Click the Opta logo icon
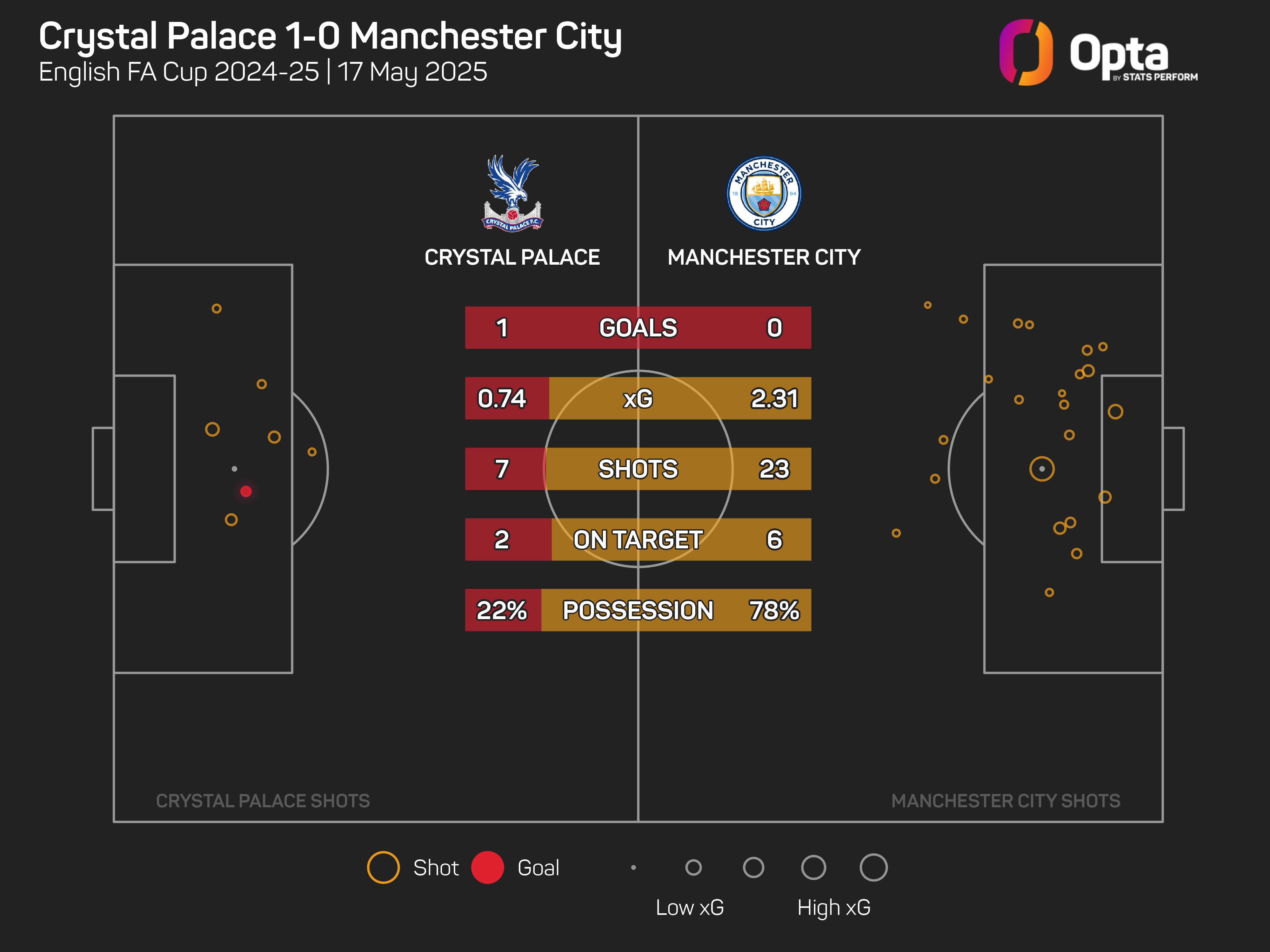 [x=1026, y=52]
